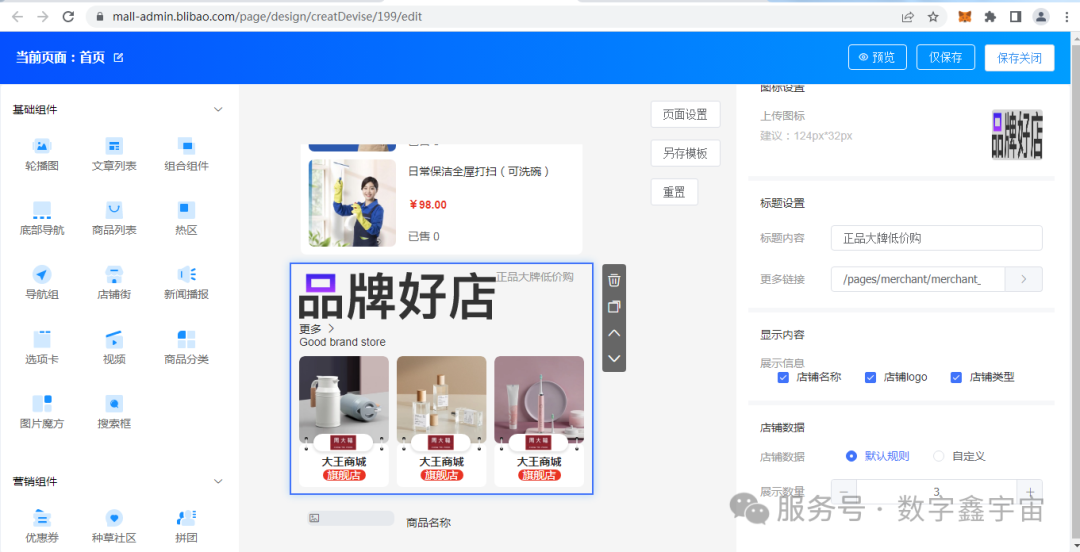This screenshot has height=552, width=1080.
Task: Select the 默认规则 radio option
Action: (x=851, y=456)
